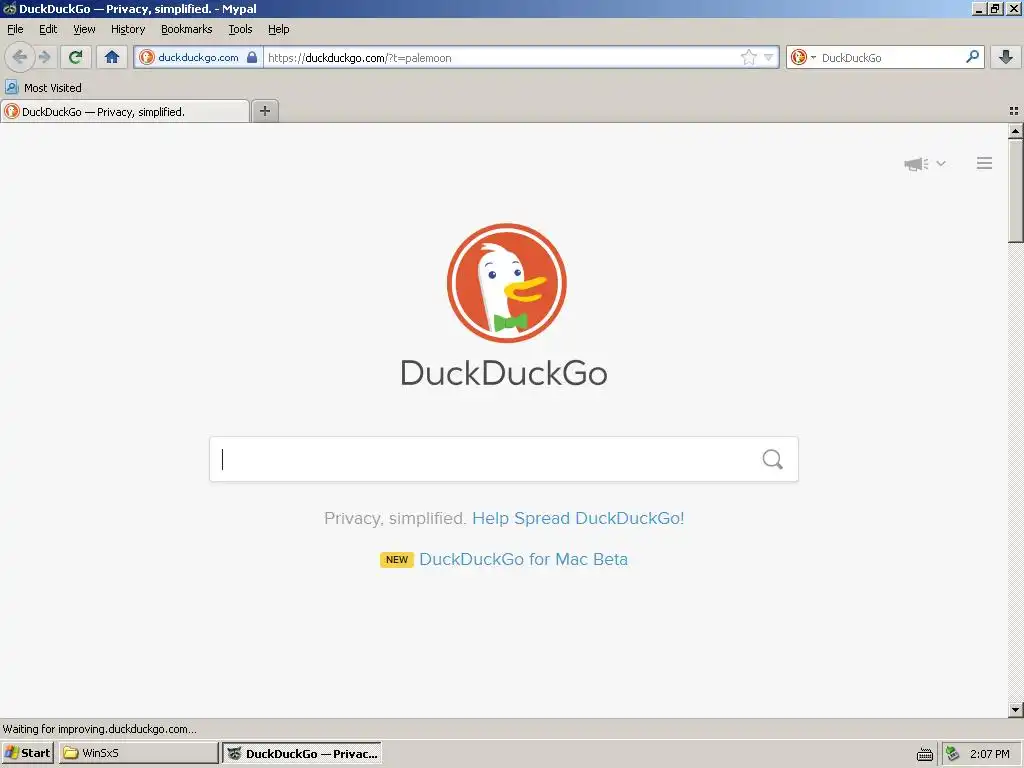Viewport: 1024px width, 768px height.
Task: Click the Mypal raccoon title bar icon
Action: pyautogui.click(x=9, y=8)
